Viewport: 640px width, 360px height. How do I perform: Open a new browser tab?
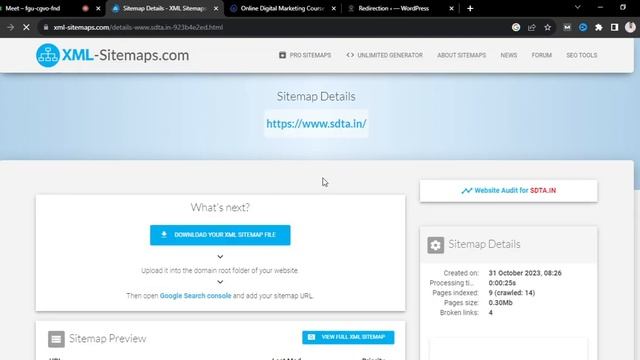[470, 8]
